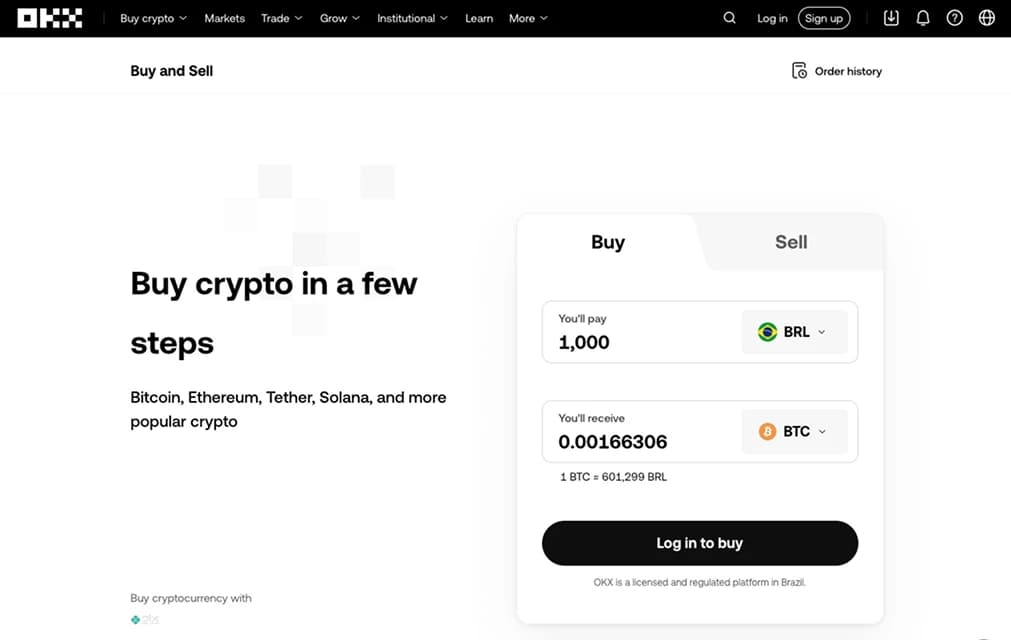The height and width of the screenshot is (640, 1011).
Task: Click the download app icon
Action: [891, 18]
